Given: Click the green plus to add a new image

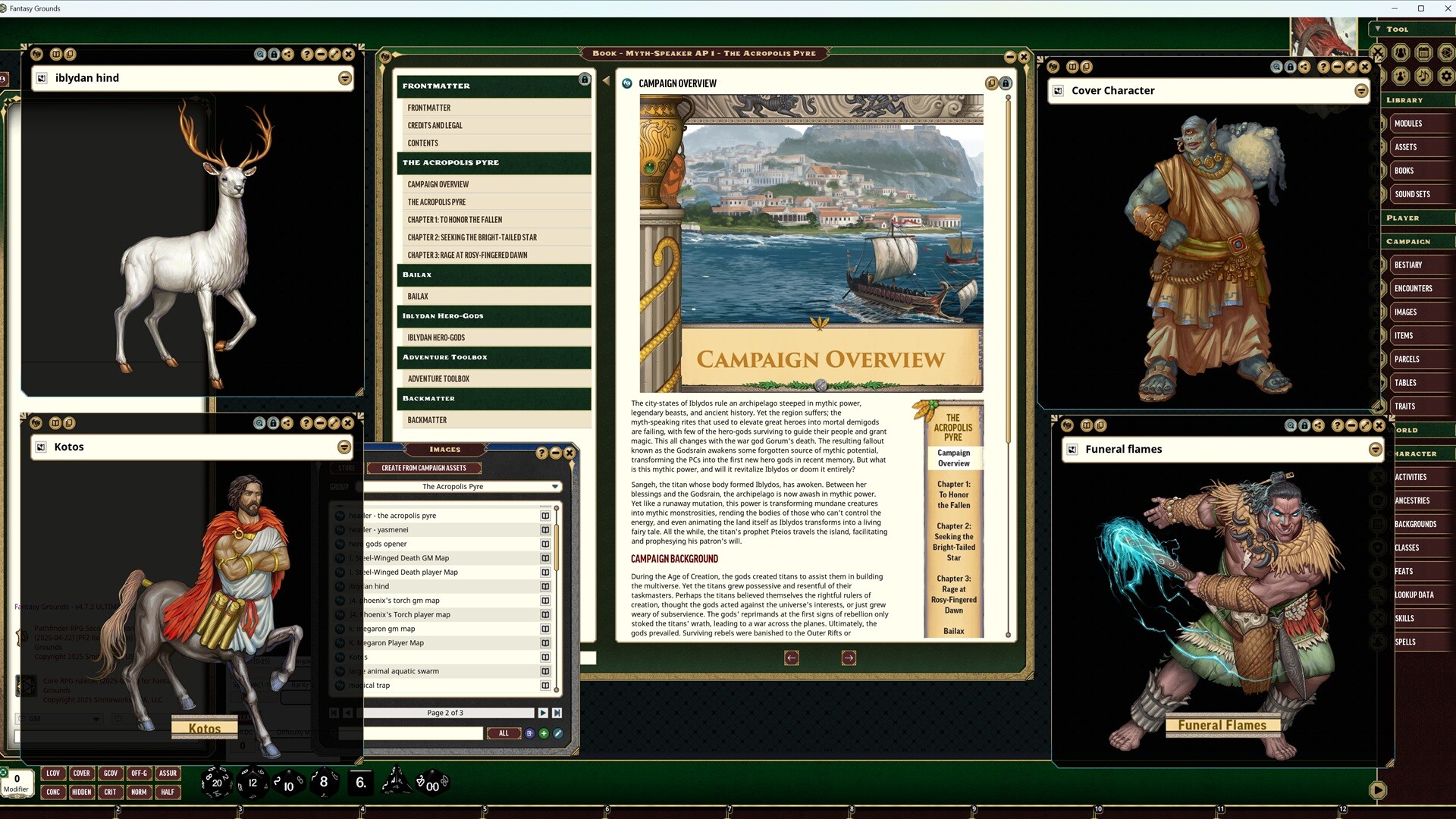Looking at the screenshot, I should 544,733.
